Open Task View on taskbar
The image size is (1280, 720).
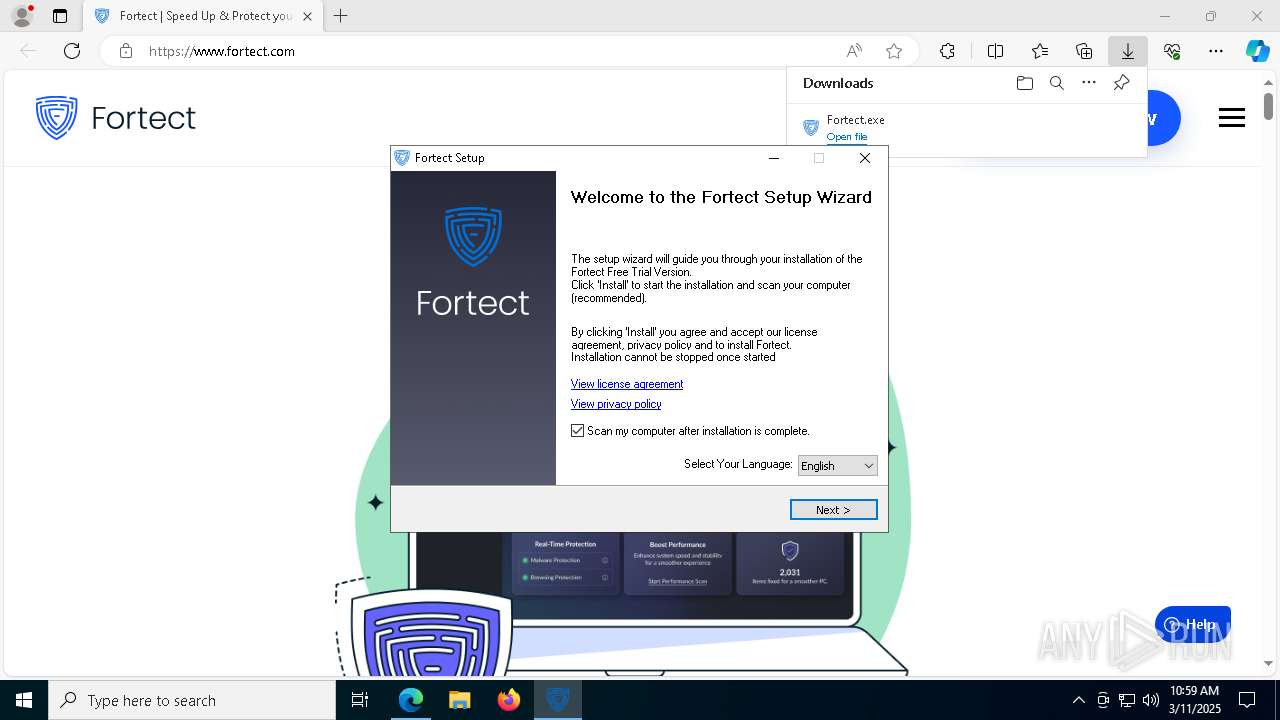pyautogui.click(x=360, y=700)
